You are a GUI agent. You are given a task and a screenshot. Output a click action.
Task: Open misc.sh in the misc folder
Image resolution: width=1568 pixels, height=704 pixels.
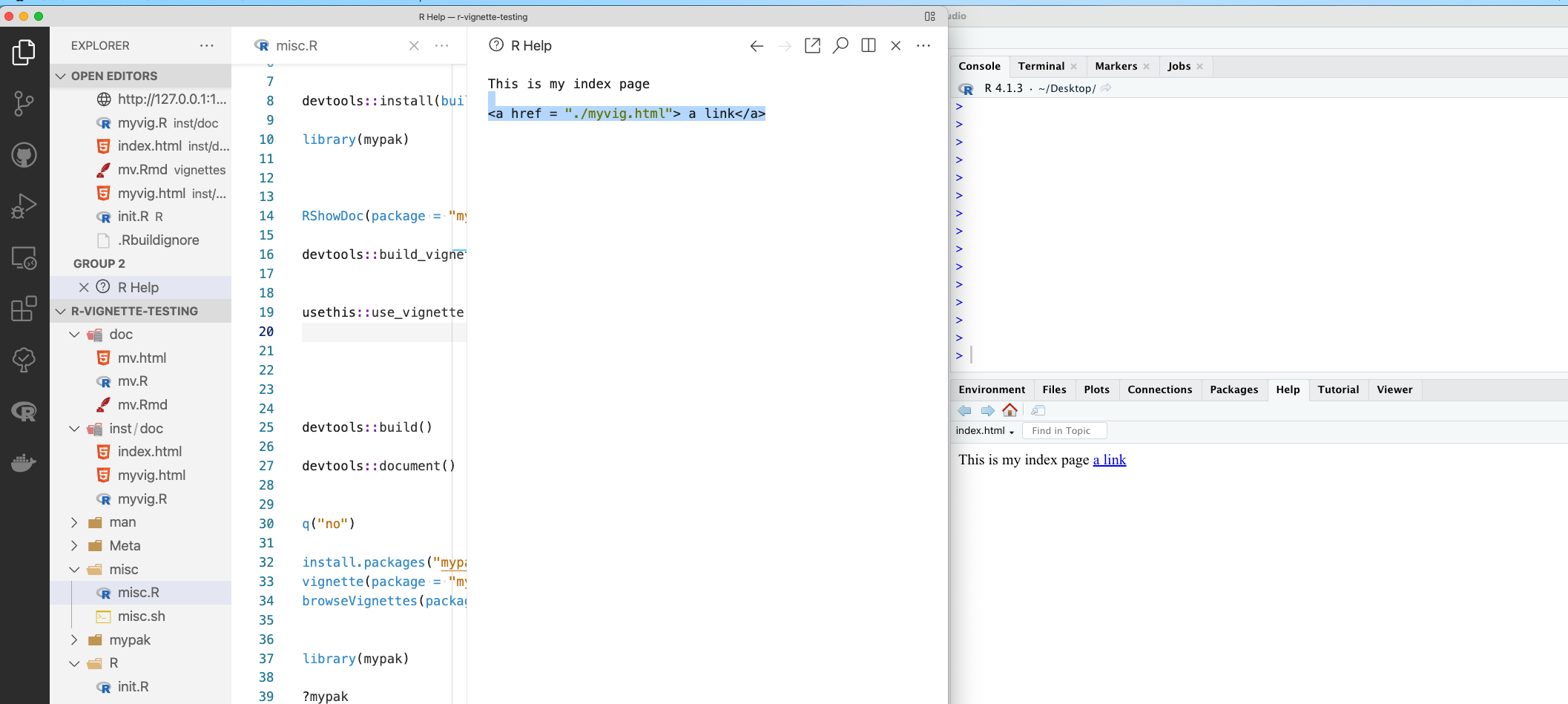pos(141,616)
